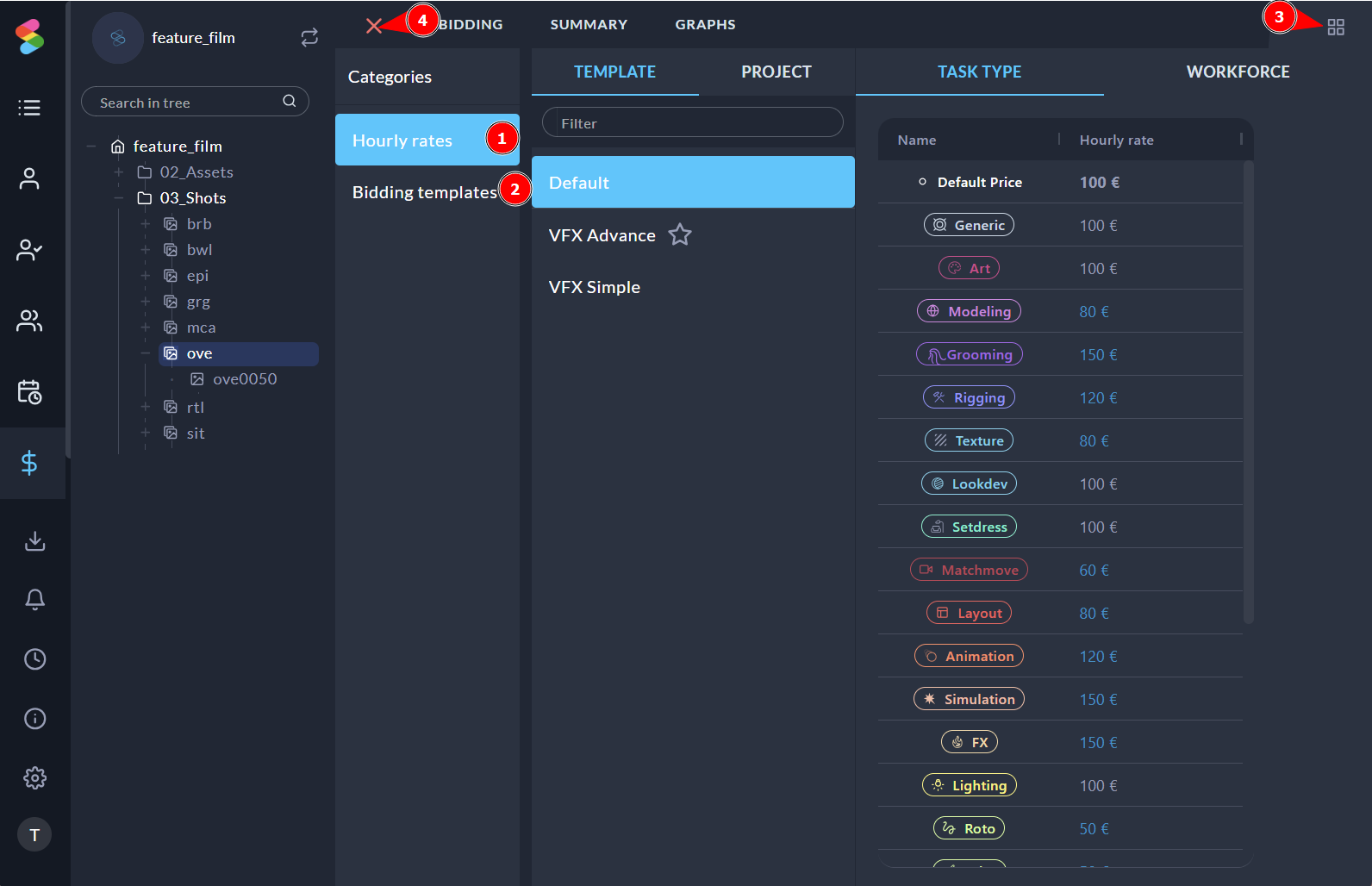
Task: Click the Matchmove task type tag
Action: click(x=969, y=570)
